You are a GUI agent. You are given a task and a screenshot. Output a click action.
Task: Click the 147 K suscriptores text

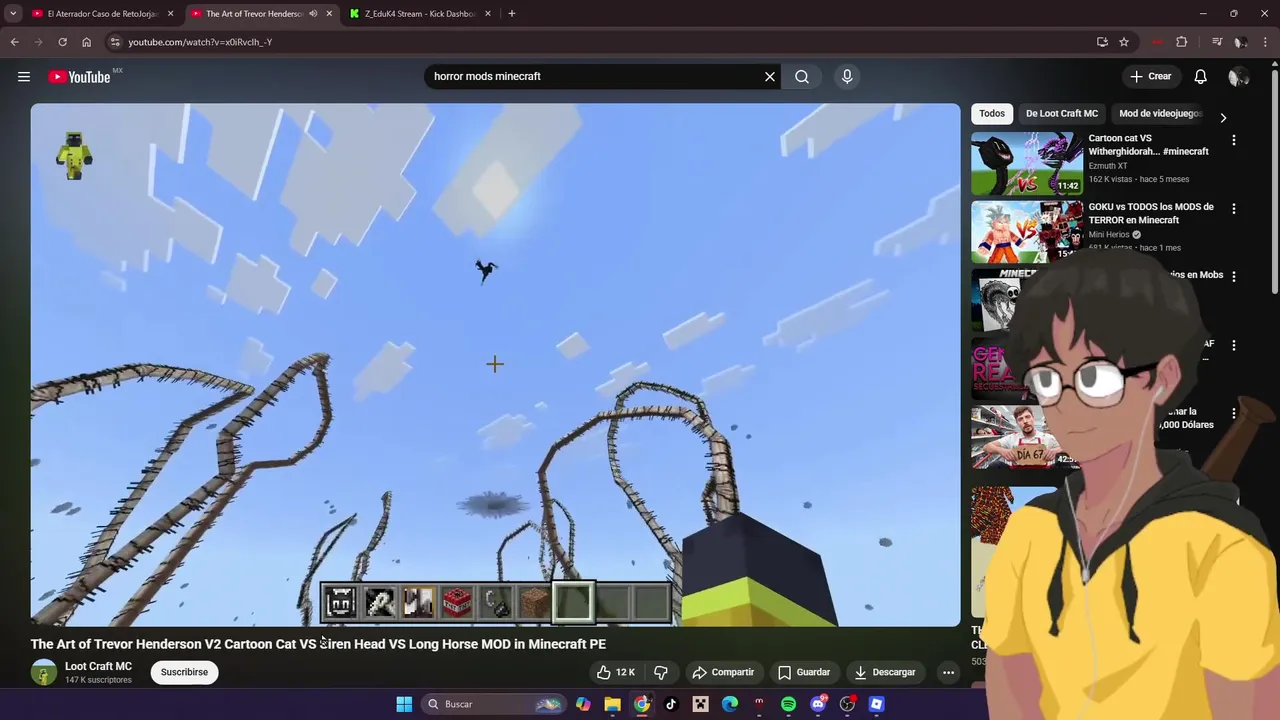(x=98, y=680)
